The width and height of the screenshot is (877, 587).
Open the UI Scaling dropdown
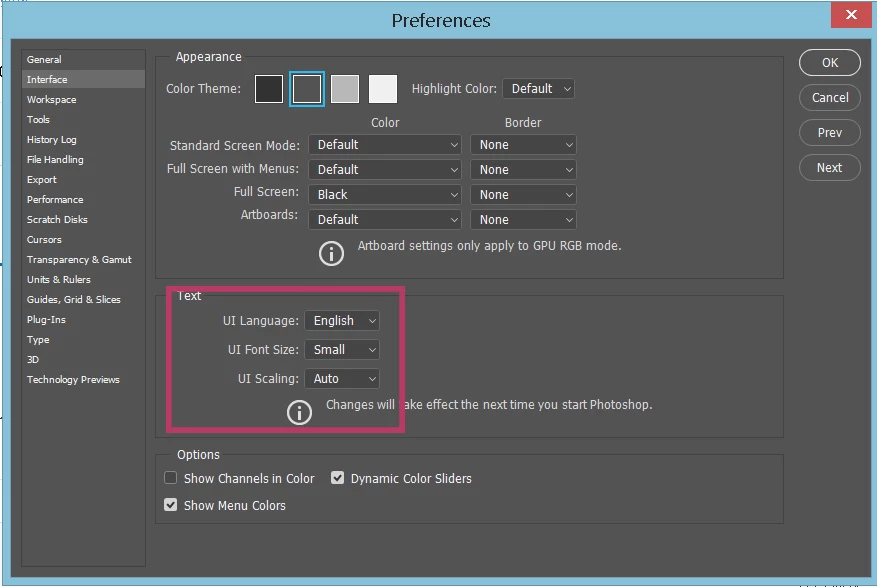(342, 379)
